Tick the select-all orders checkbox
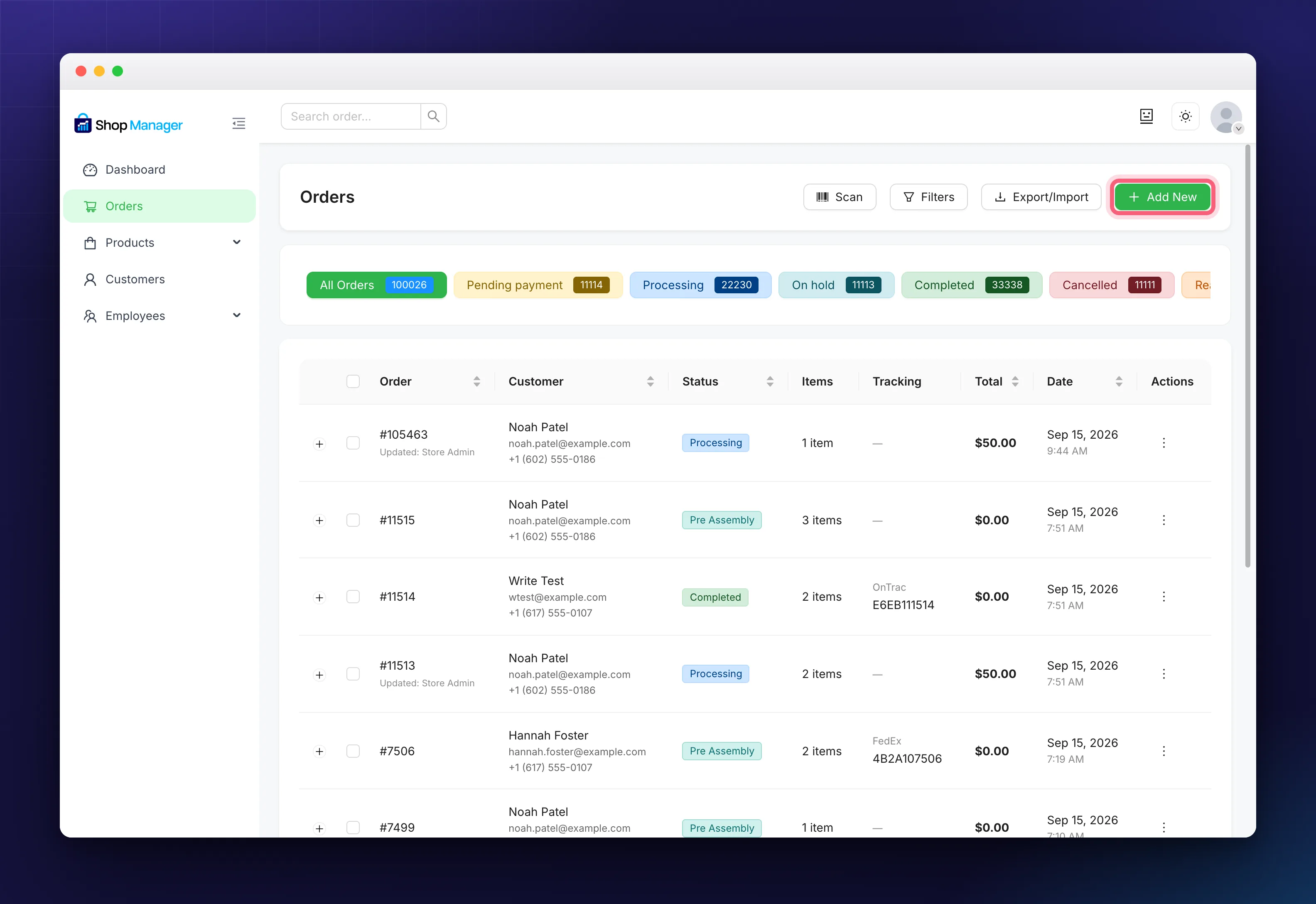The width and height of the screenshot is (1316, 904). (x=353, y=381)
